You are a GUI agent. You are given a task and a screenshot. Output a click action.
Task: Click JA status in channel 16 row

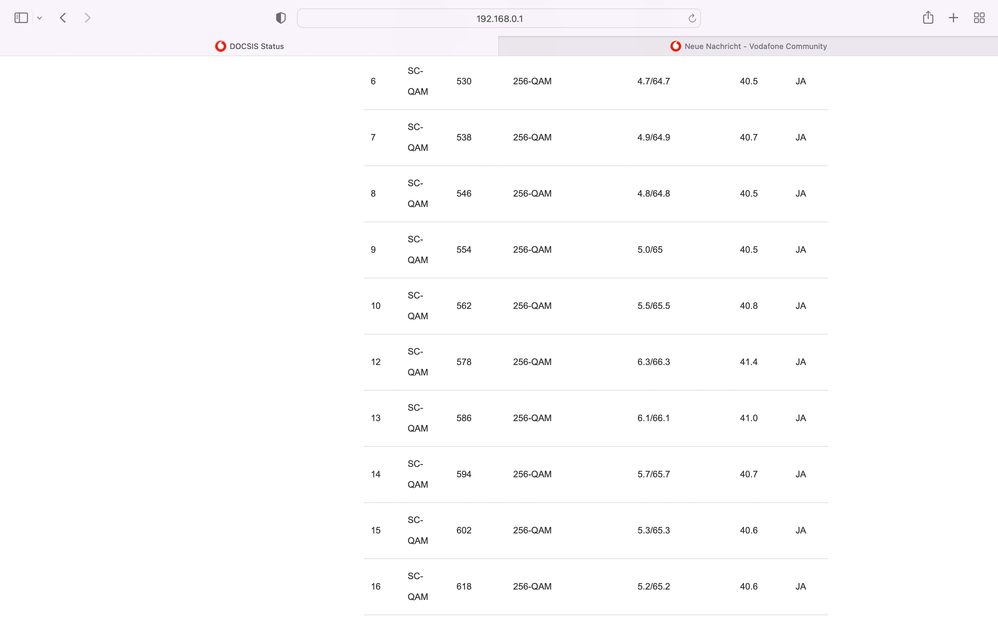coord(801,587)
